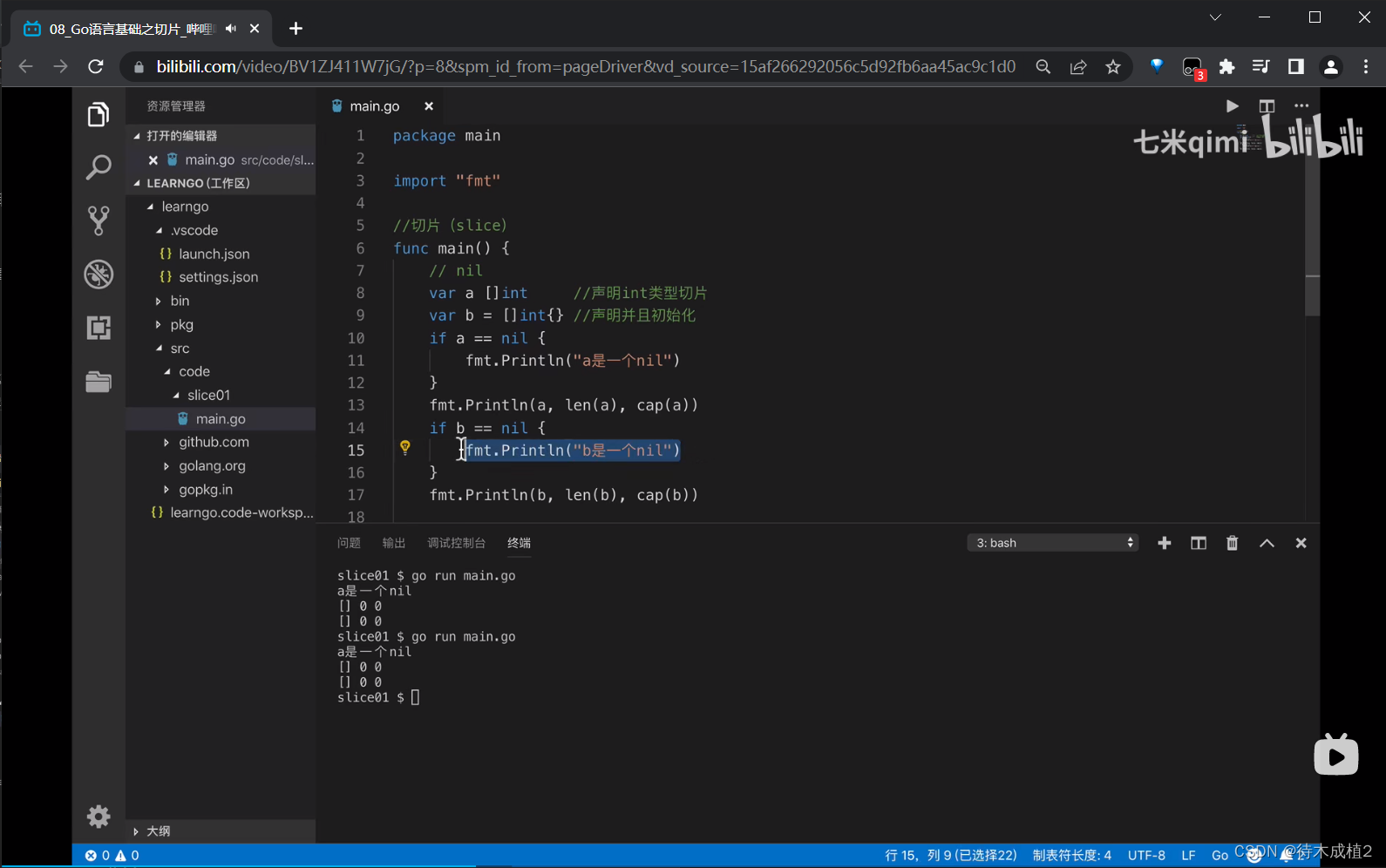Switch to the 终端 panel tab
This screenshot has height=868, width=1386.
click(520, 543)
